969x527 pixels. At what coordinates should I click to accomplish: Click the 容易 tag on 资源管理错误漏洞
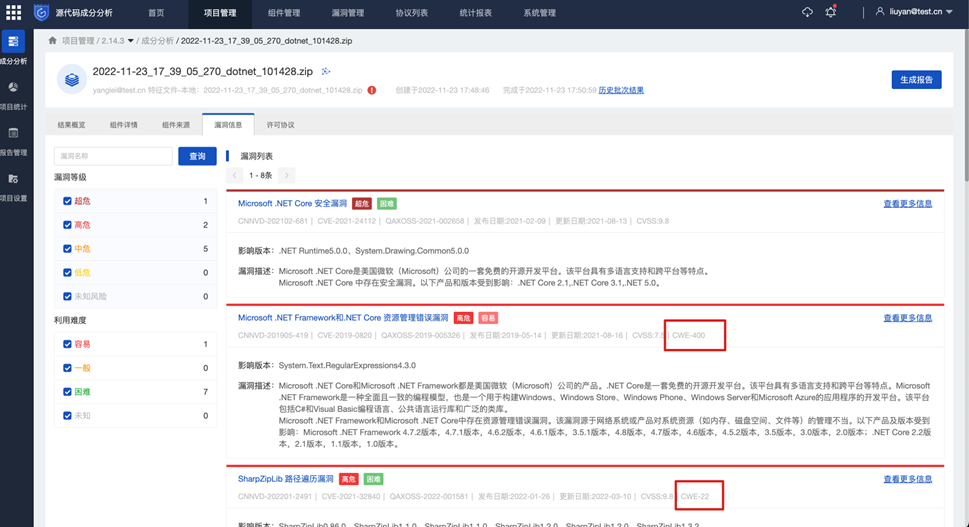tap(488, 318)
